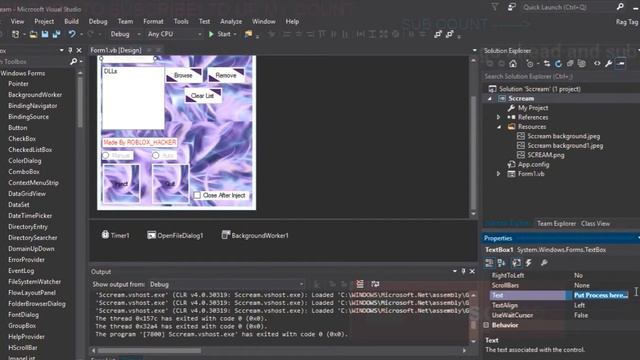Click the Home icon in Solution Explorer
This screenshot has height=360, width=640.
(x=513, y=64)
